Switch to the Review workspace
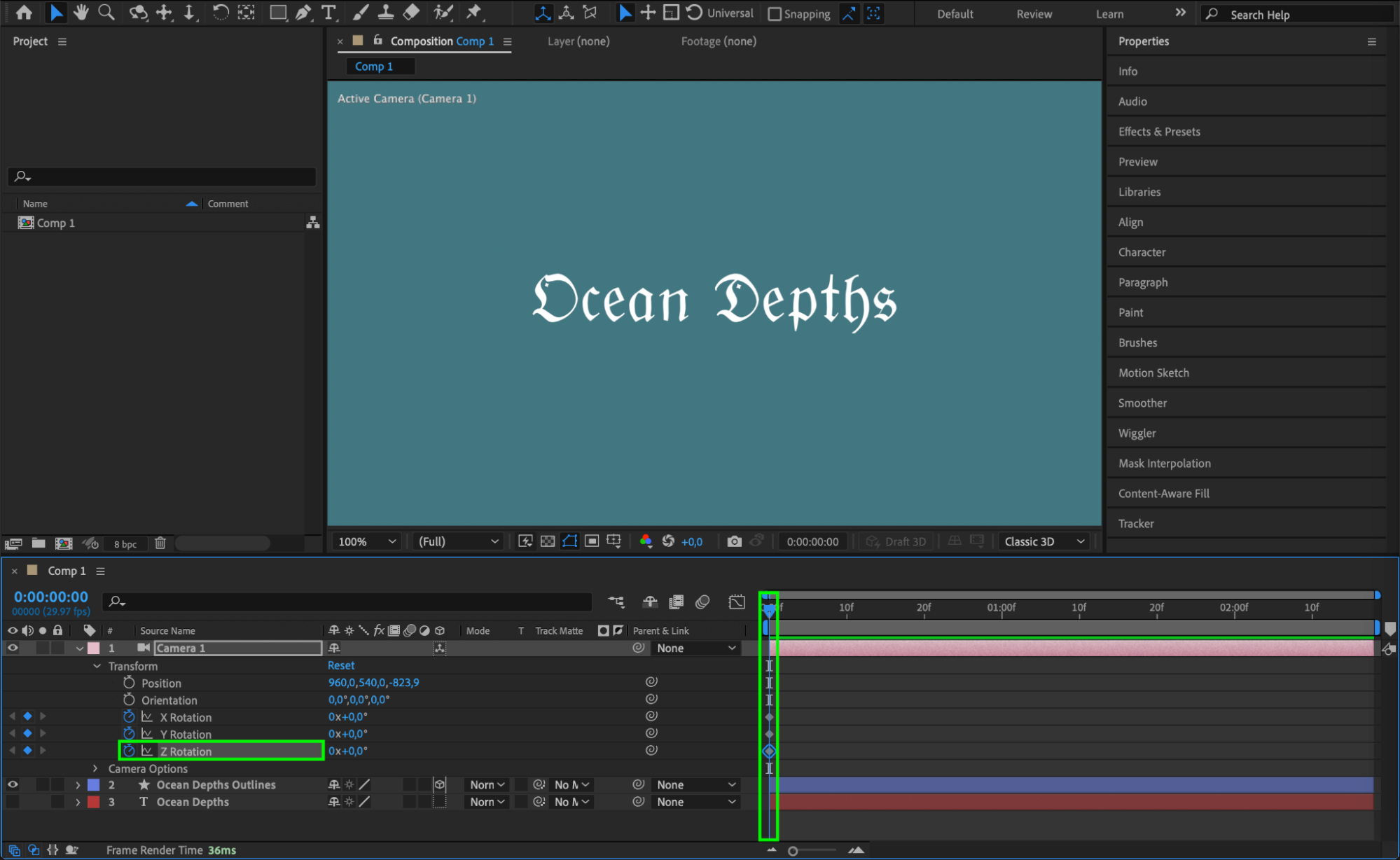 [1034, 14]
